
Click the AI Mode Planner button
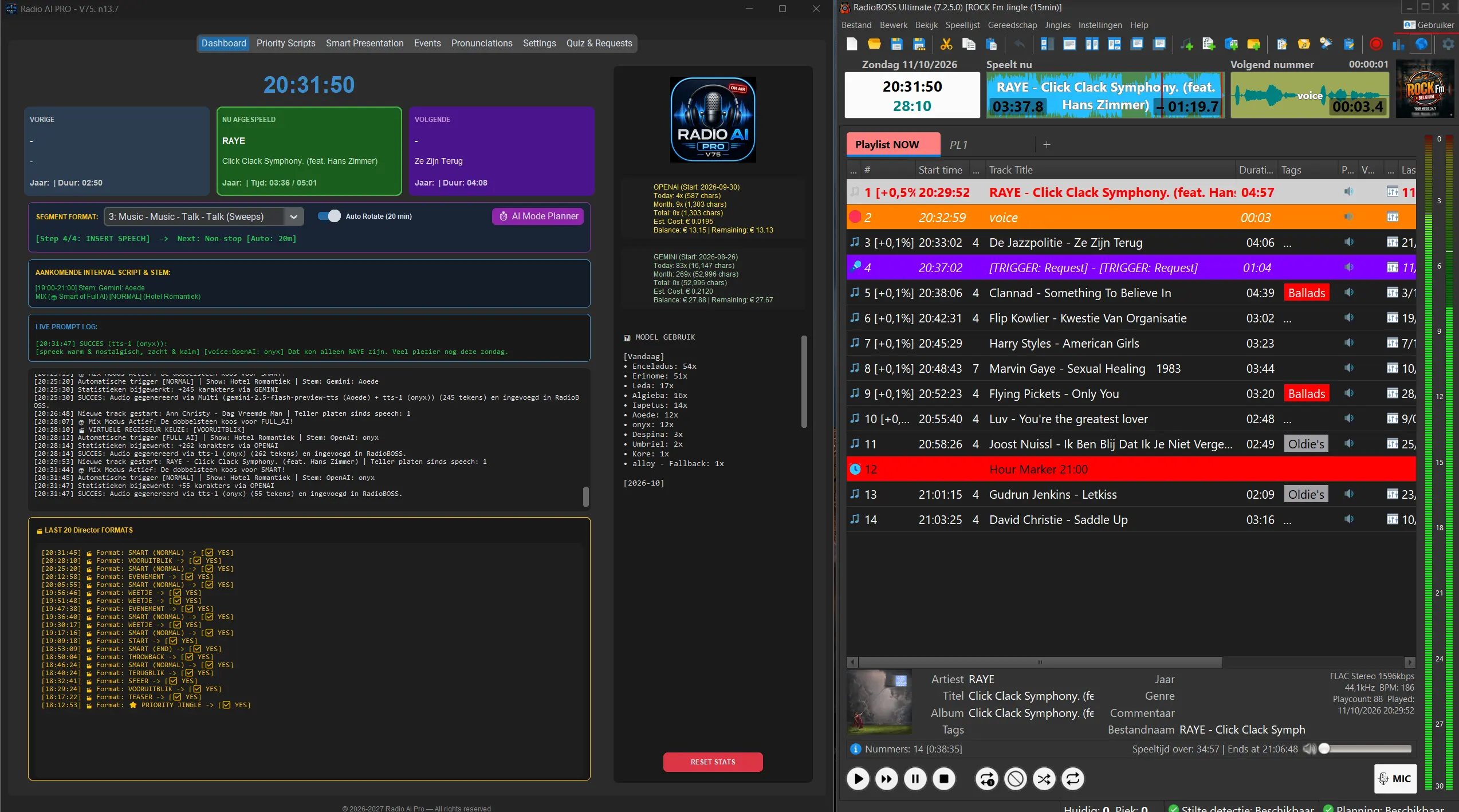538,216
